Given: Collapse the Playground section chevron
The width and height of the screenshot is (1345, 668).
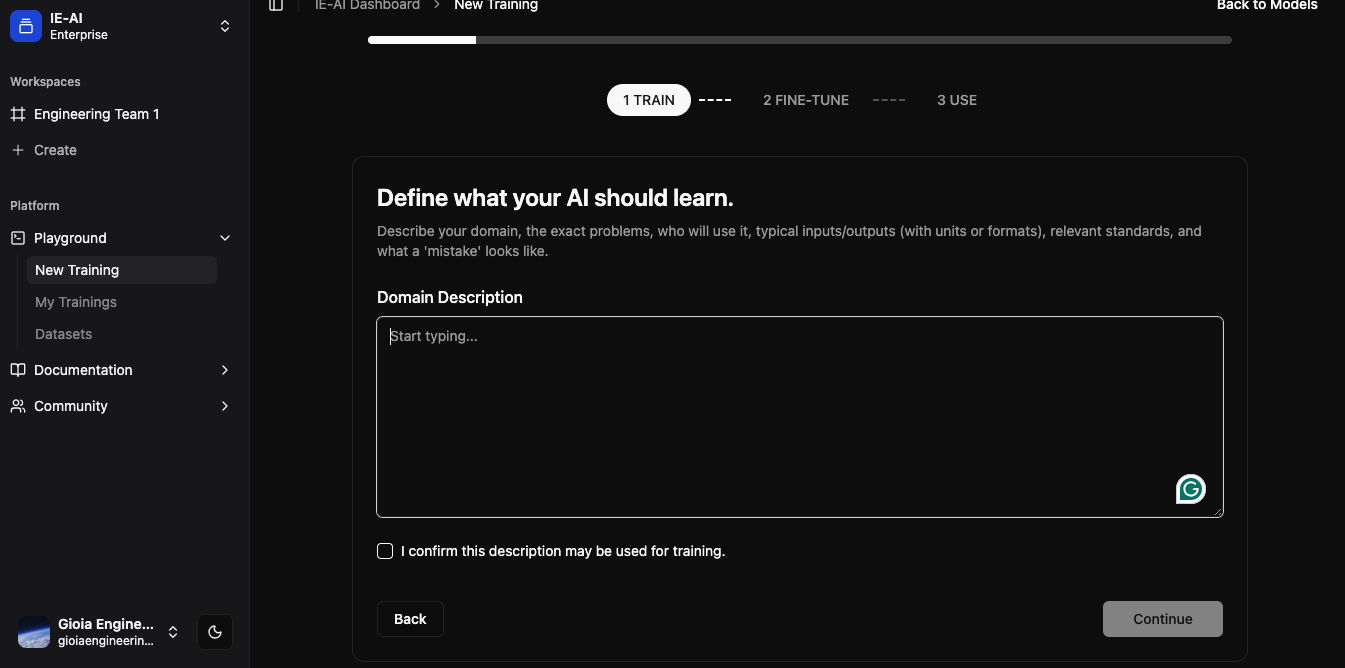Looking at the screenshot, I should [225, 238].
